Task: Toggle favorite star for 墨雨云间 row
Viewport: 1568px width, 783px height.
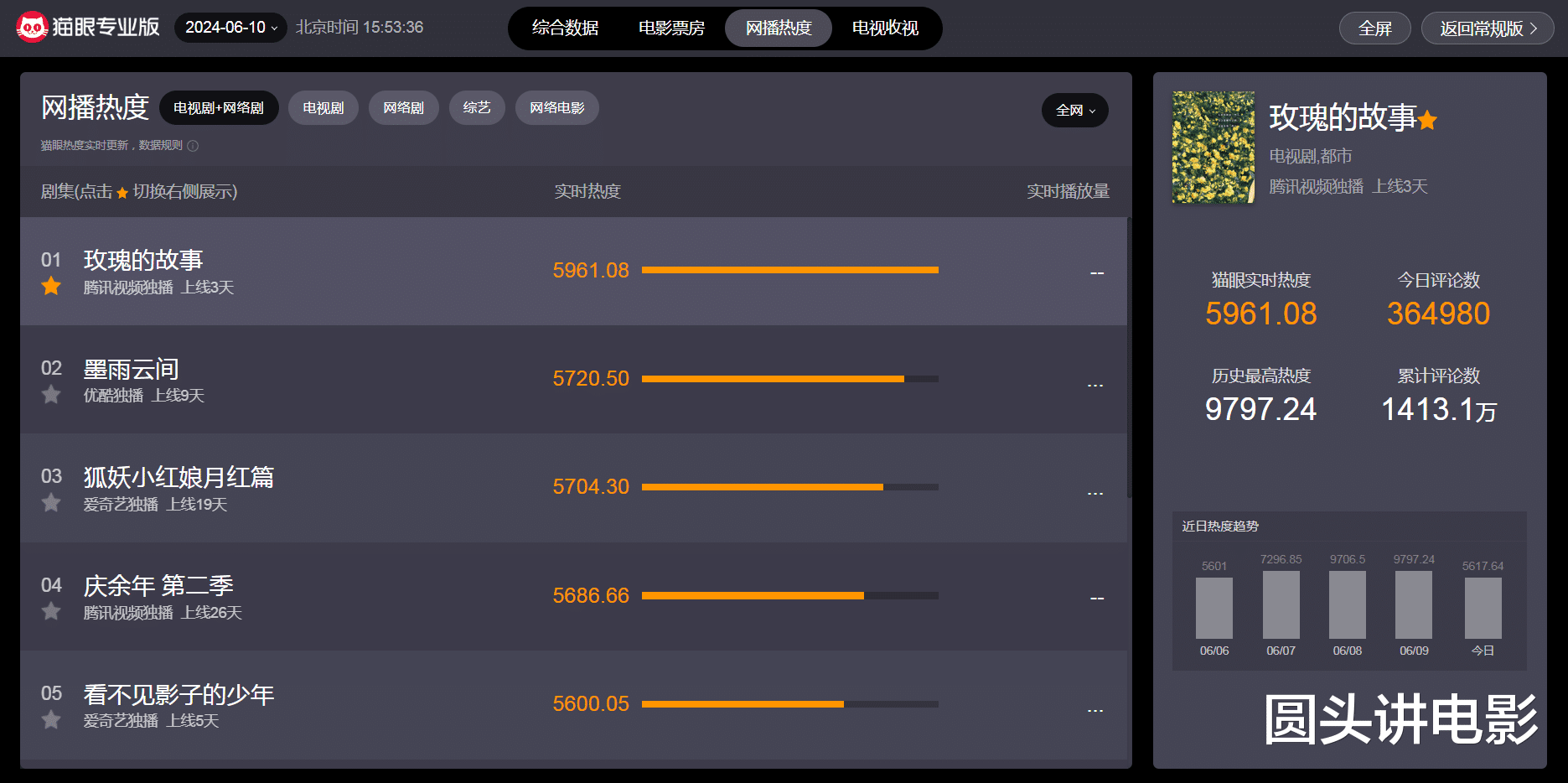Action: point(51,394)
